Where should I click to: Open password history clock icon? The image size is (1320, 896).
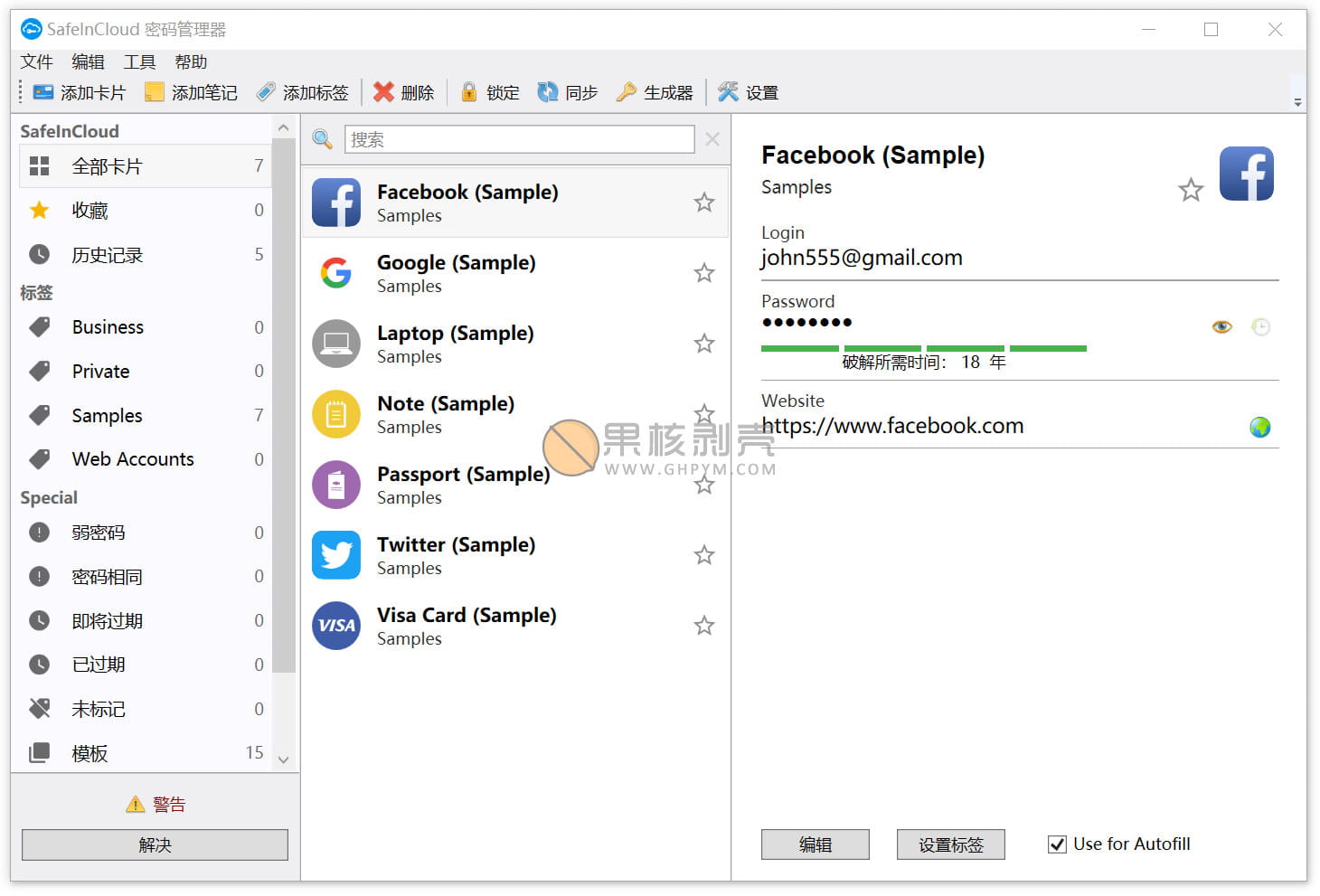(1260, 326)
